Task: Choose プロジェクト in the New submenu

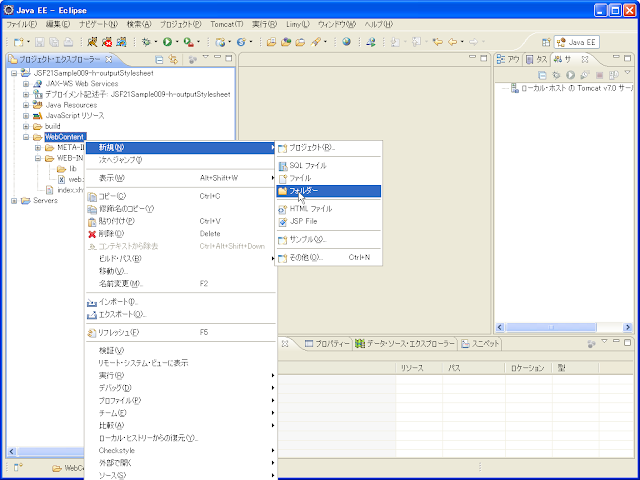Action: click(329, 148)
